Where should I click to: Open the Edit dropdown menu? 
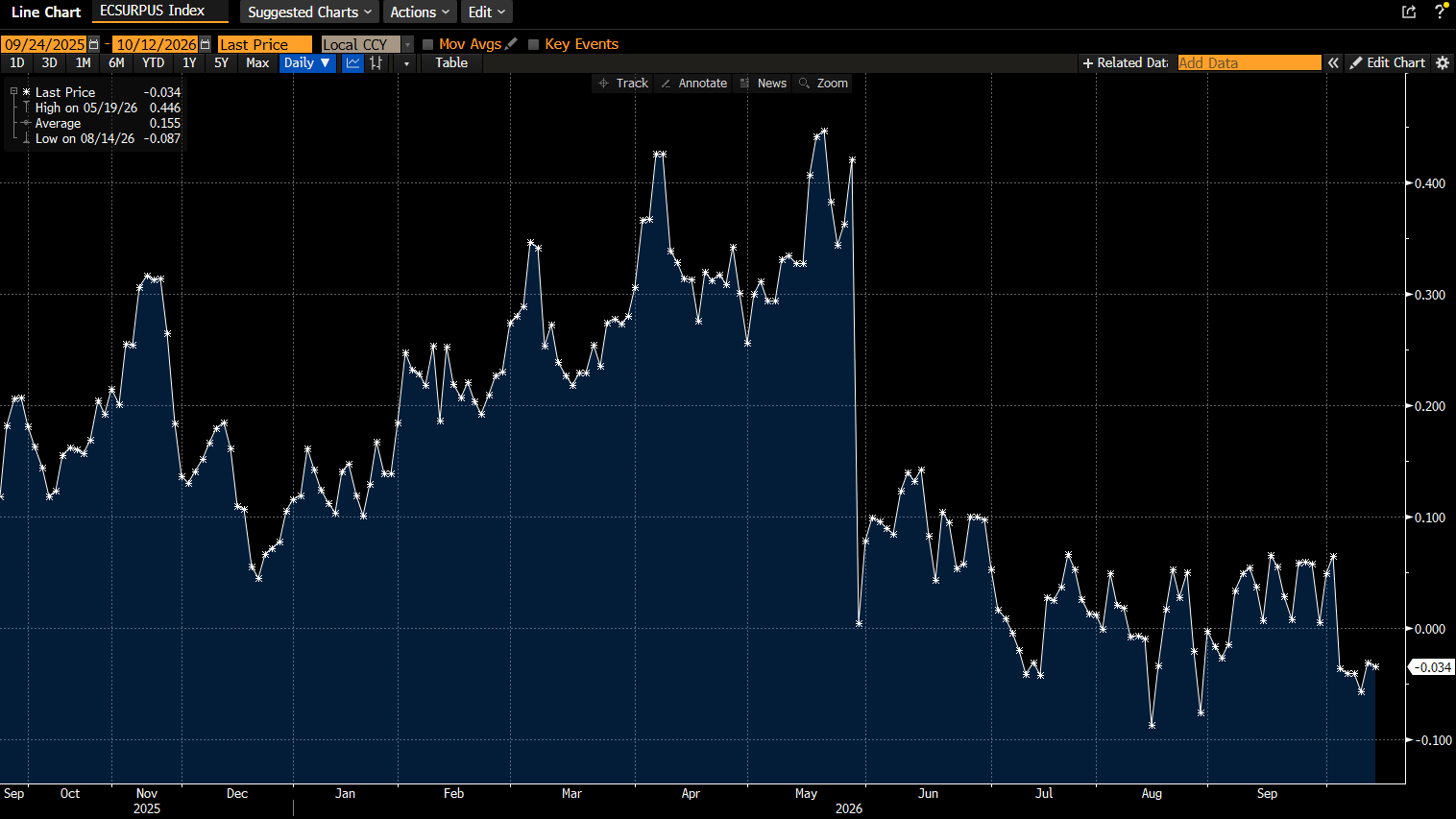click(x=486, y=12)
